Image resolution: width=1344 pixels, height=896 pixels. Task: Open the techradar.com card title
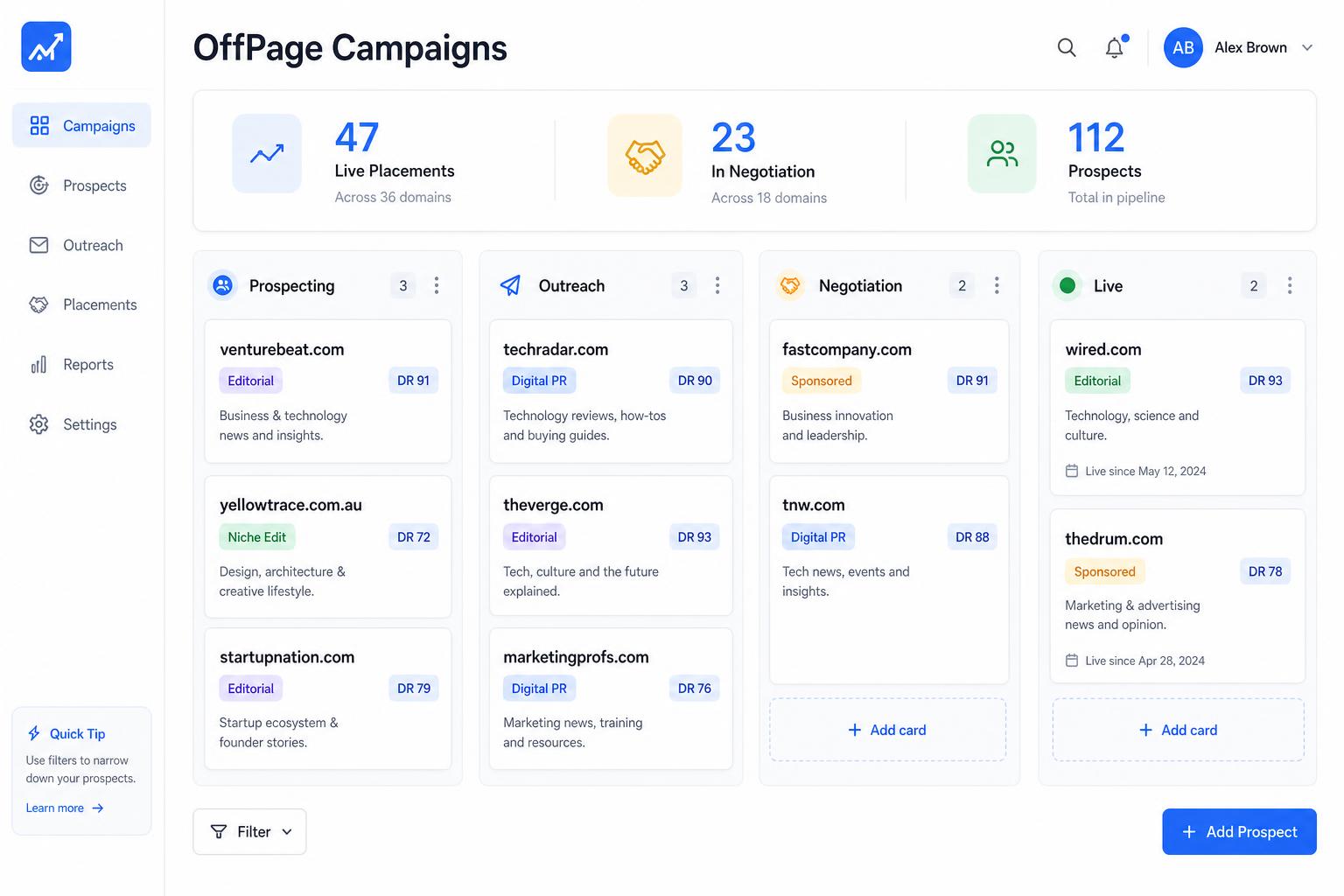click(556, 349)
